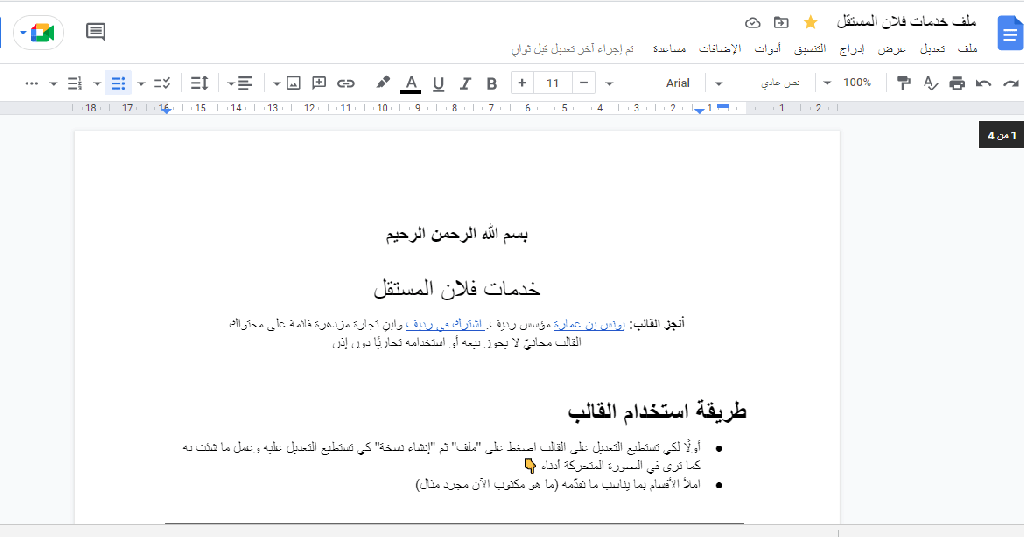Click the document title ملف خدمات فلان المستقل
This screenshot has width=1024, height=537.
coord(906,22)
